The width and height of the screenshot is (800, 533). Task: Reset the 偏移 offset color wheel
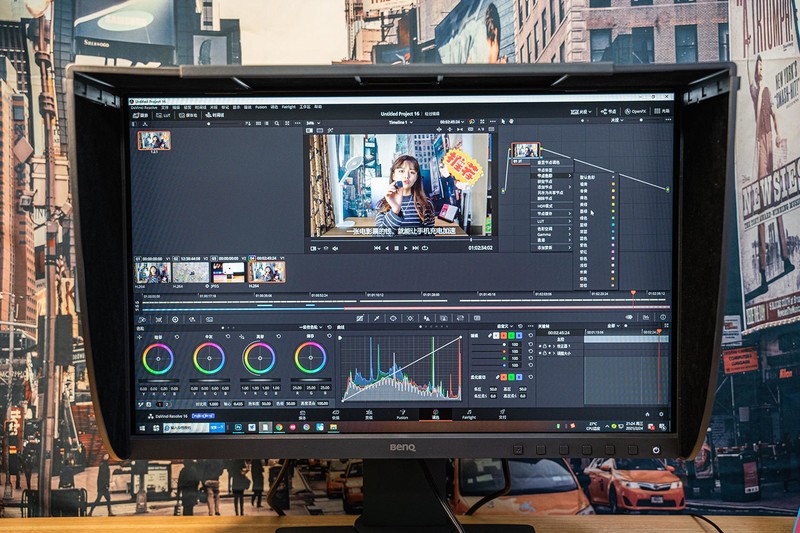[x=329, y=337]
